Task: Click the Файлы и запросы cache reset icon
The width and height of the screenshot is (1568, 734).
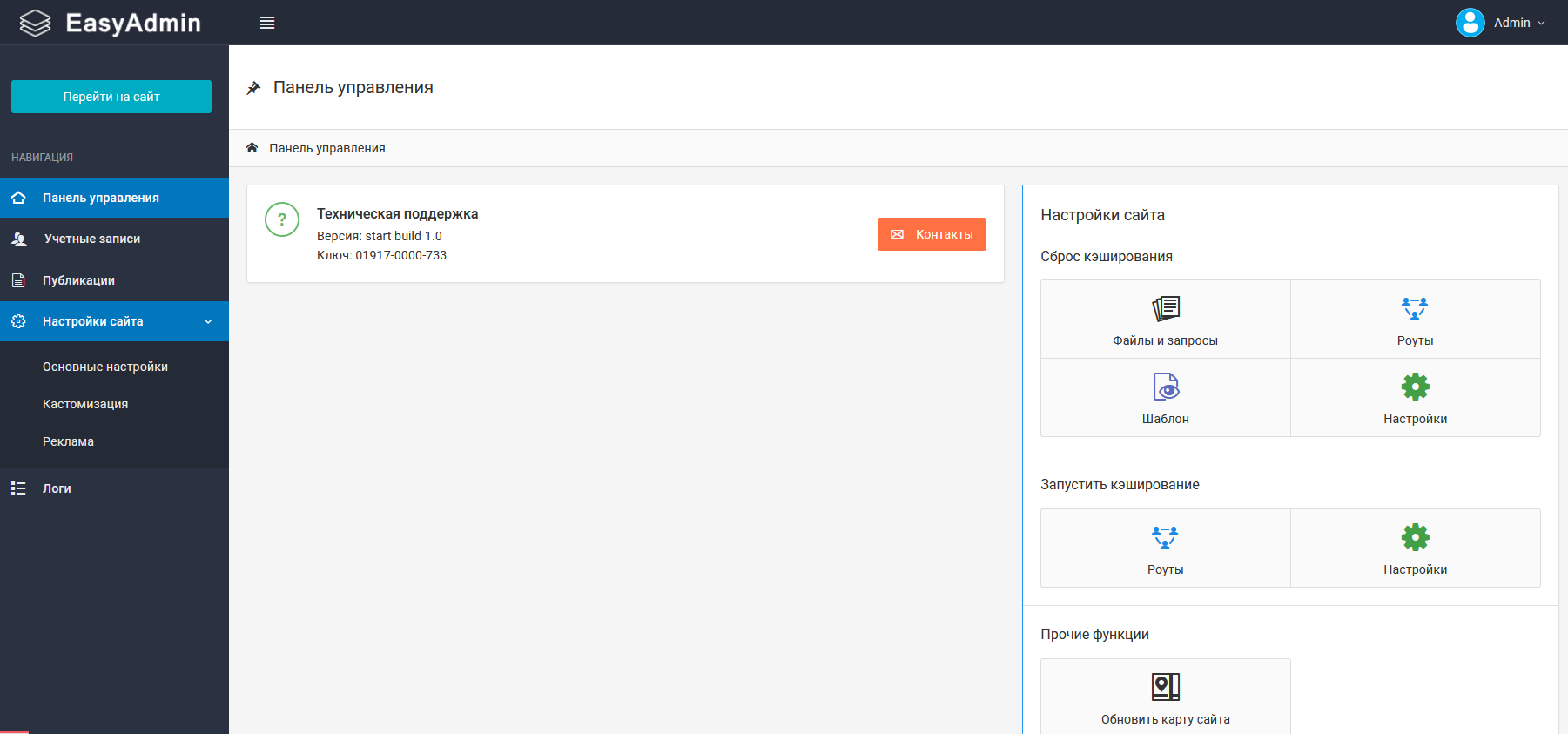Action: click(x=1166, y=308)
